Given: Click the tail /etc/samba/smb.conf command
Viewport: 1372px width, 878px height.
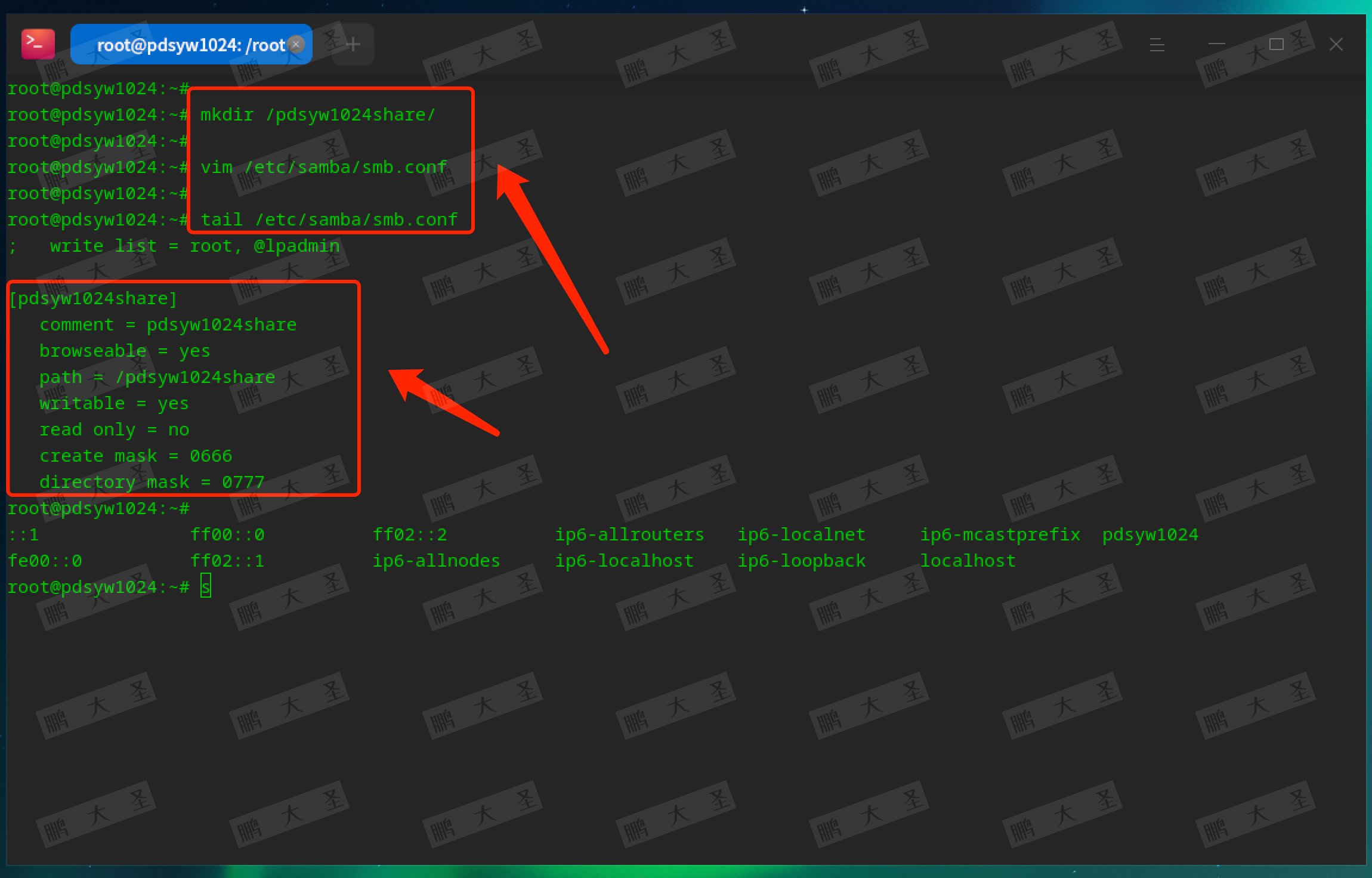Looking at the screenshot, I should point(329,219).
